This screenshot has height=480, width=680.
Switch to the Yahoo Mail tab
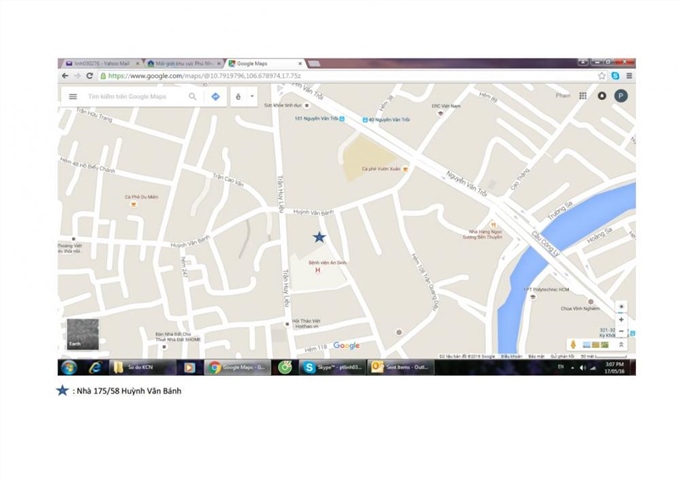coord(100,63)
